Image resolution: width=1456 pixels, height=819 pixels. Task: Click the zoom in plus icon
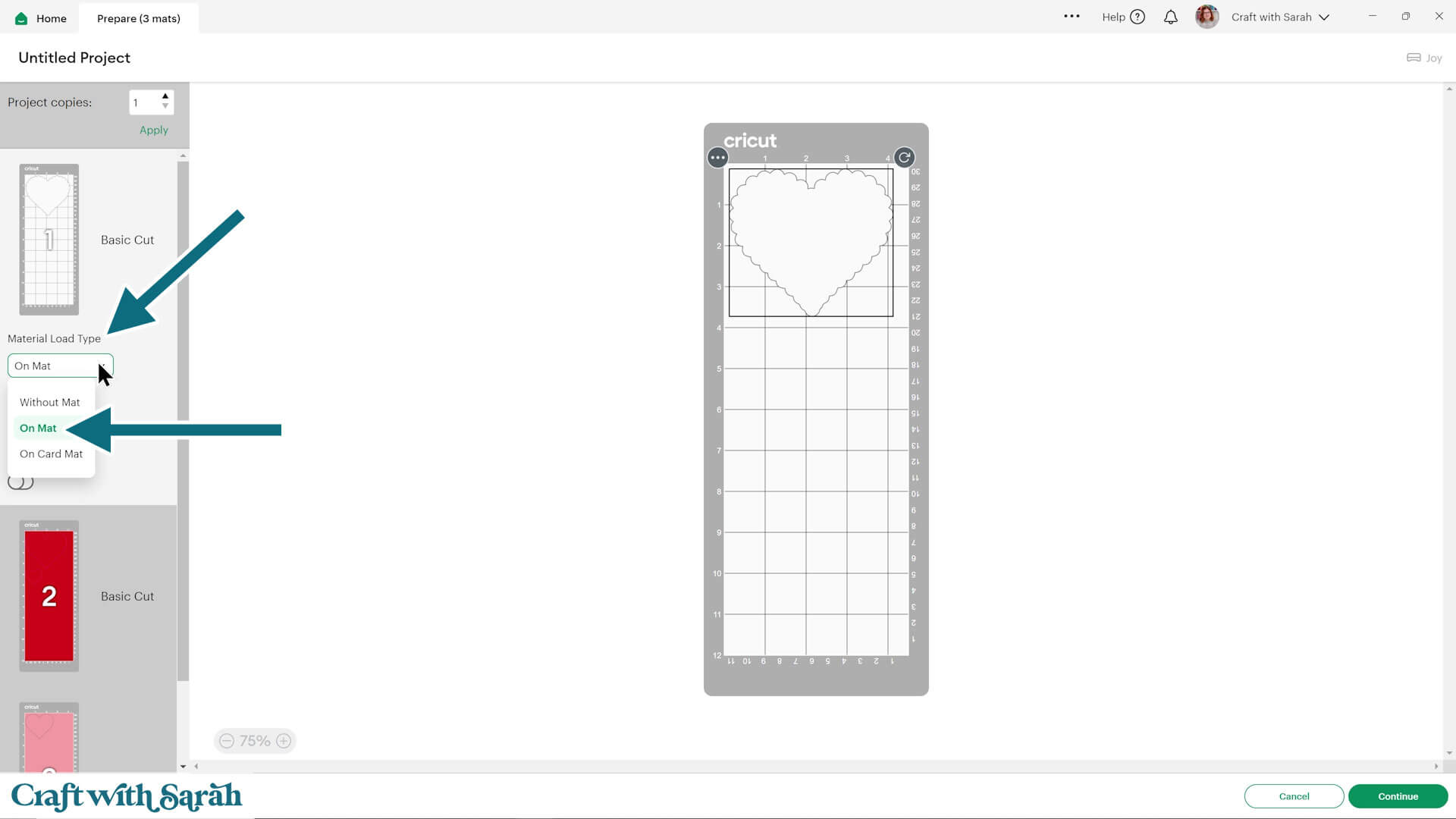pyautogui.click(x=284, y=741)
